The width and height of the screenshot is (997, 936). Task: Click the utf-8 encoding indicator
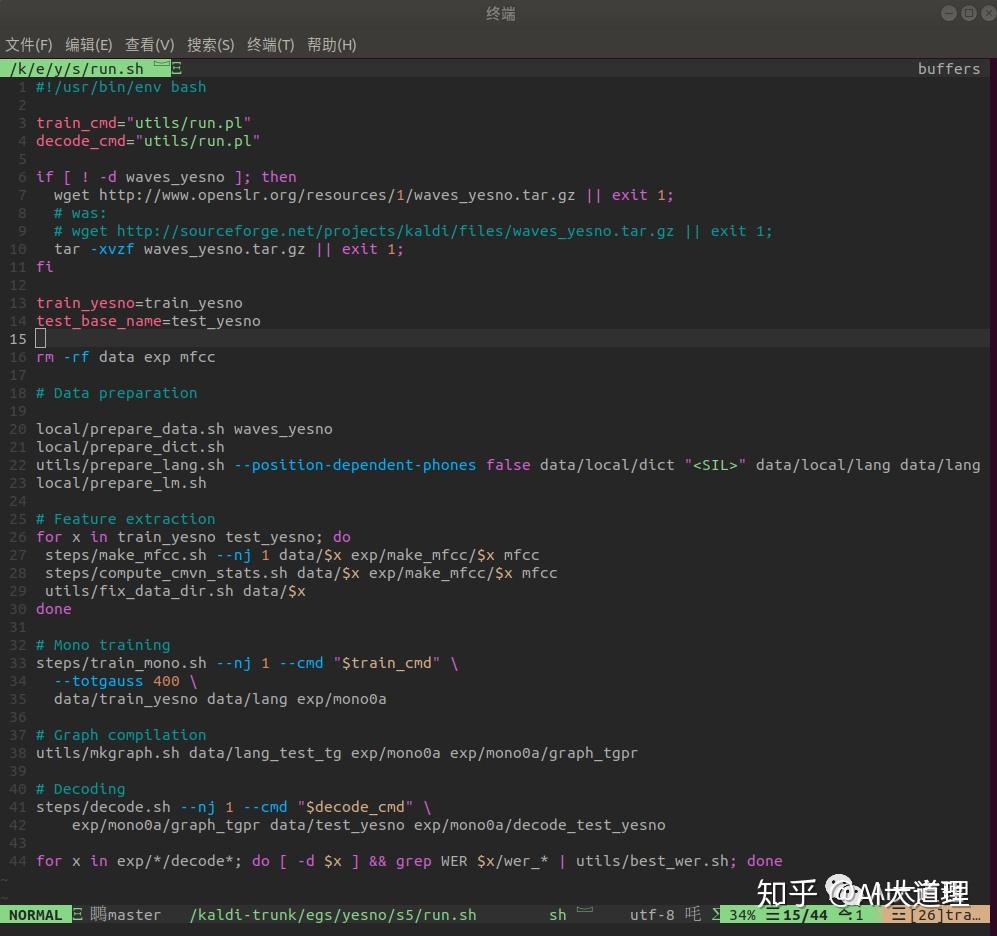click(652, 914)
